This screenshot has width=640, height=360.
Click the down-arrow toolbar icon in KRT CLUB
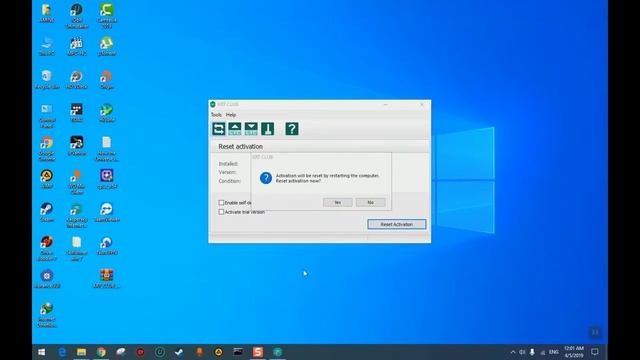[x=251, y=129]
